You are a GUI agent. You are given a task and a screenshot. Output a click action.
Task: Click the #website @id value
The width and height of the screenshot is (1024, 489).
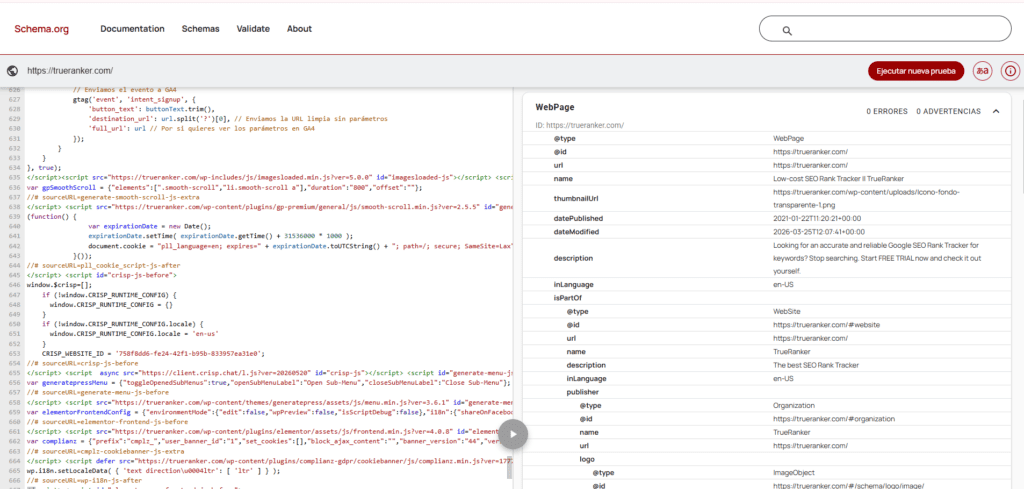(x=826, y=324)
